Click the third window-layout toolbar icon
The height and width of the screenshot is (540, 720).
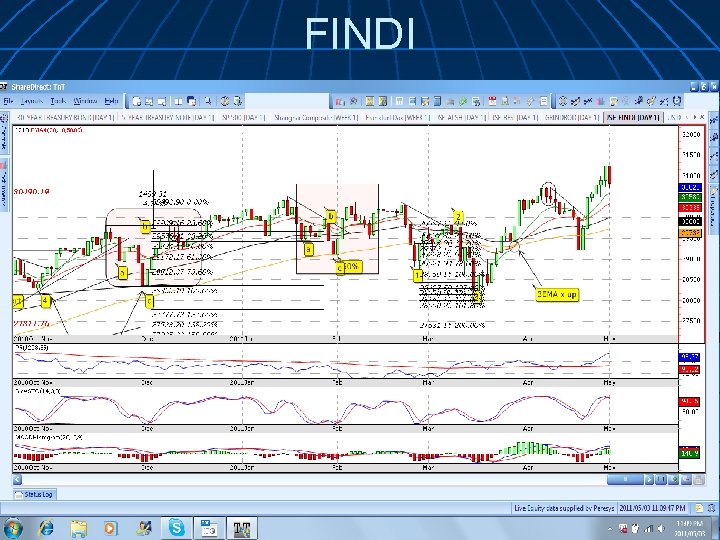pos(162,101)
